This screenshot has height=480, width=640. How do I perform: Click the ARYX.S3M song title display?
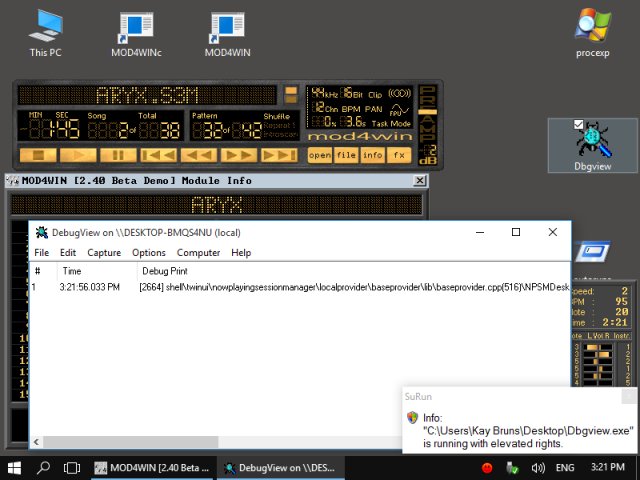(x=147, y=96)
